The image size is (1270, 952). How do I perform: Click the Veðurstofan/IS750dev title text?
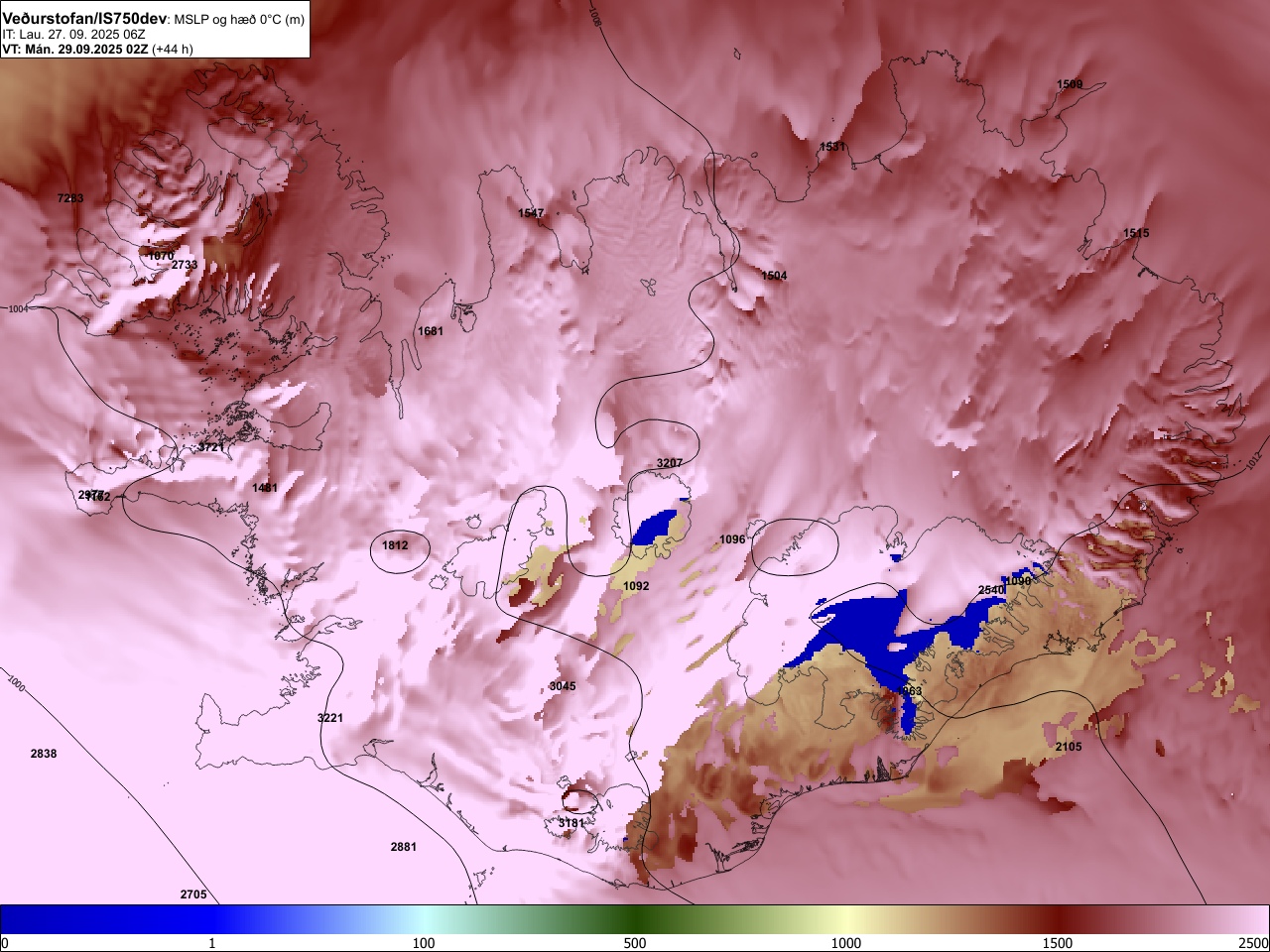[84, 19]
